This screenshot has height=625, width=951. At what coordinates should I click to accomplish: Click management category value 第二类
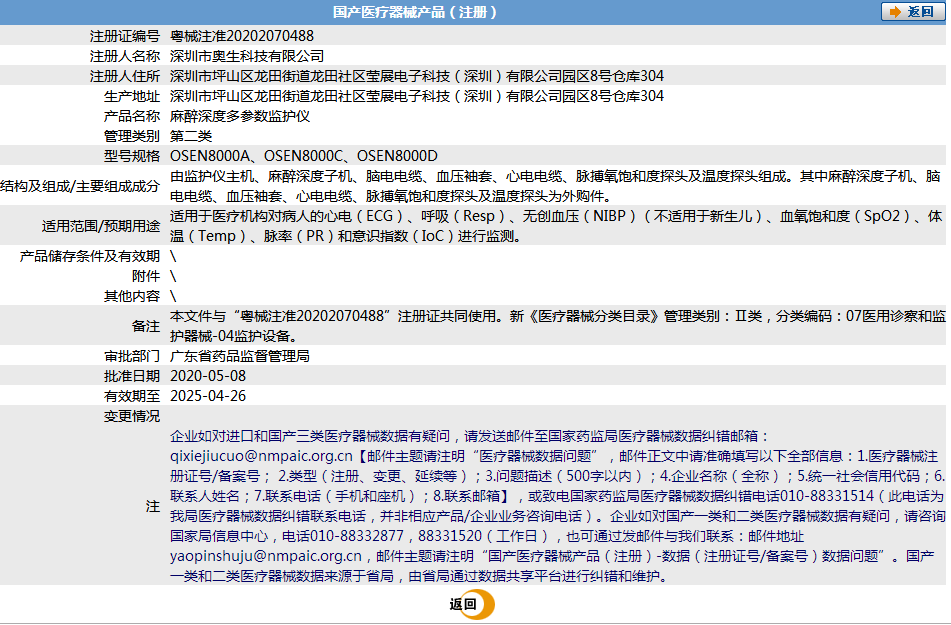(x=191, y=136)
